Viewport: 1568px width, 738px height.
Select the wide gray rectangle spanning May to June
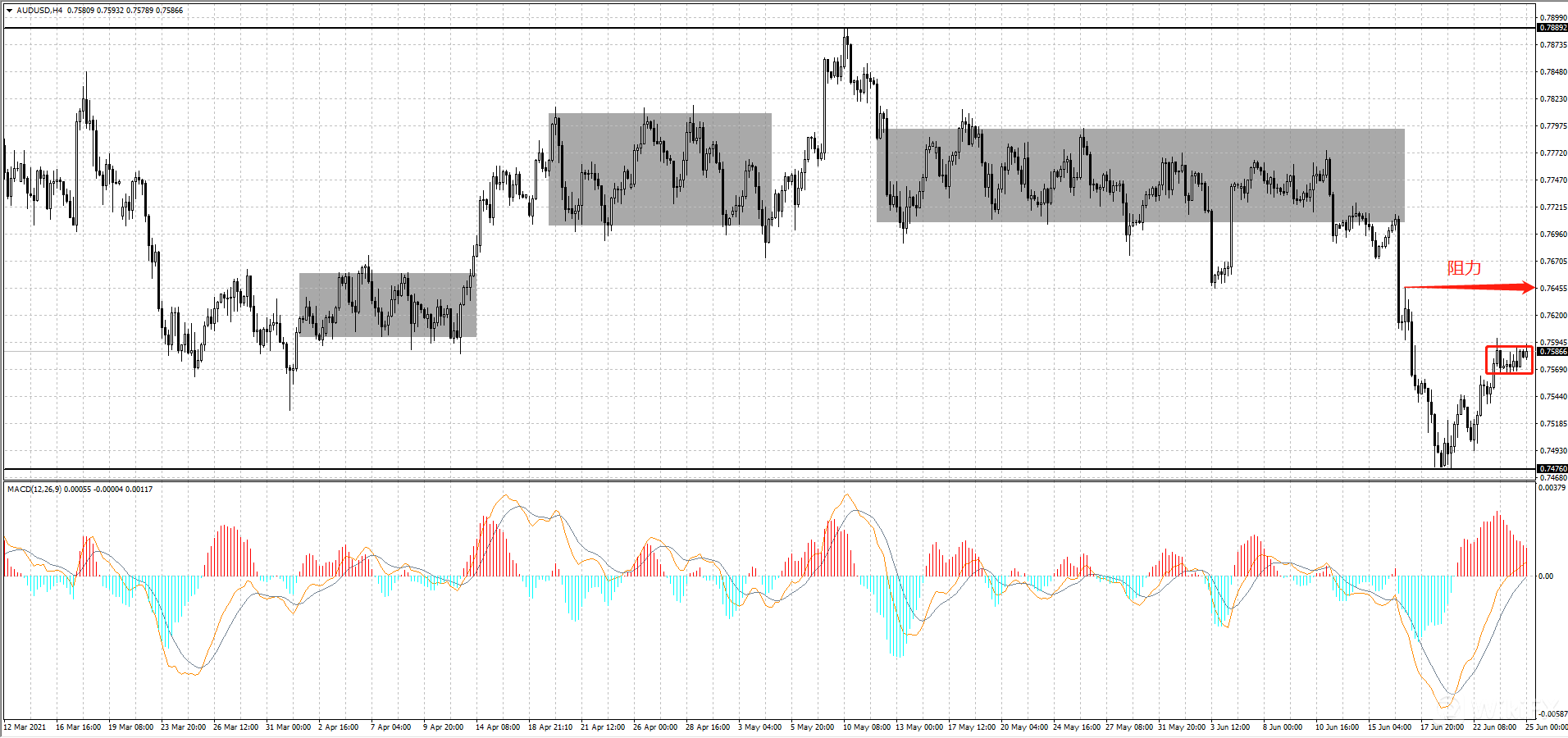pos(1140,175)
